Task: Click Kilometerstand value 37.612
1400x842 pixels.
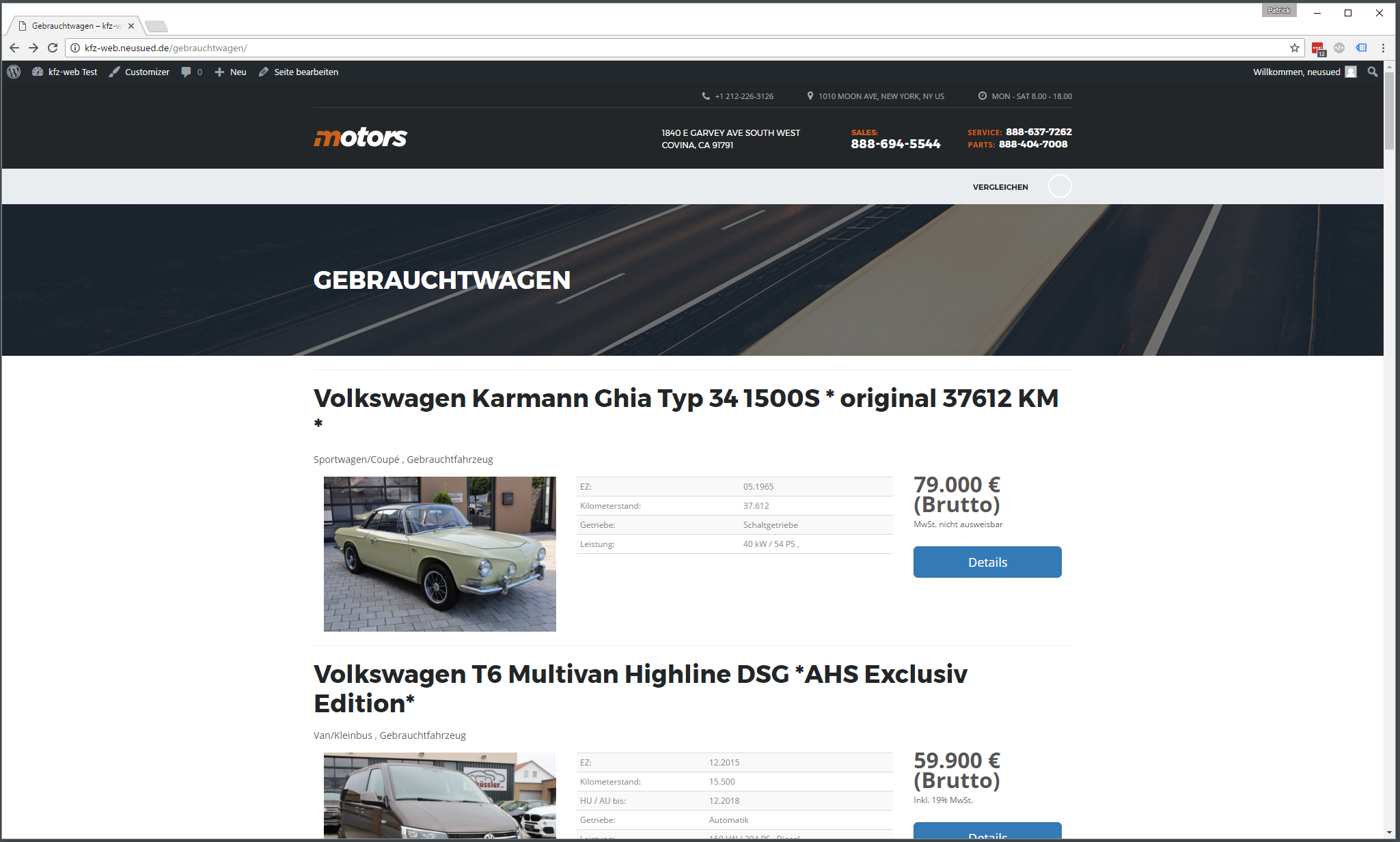Action: click(x=756, y=506)
